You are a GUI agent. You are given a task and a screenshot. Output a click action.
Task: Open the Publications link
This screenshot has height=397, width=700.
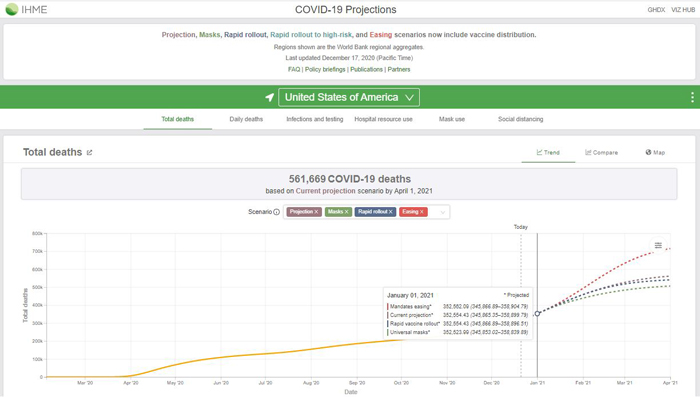pos(367,69)
